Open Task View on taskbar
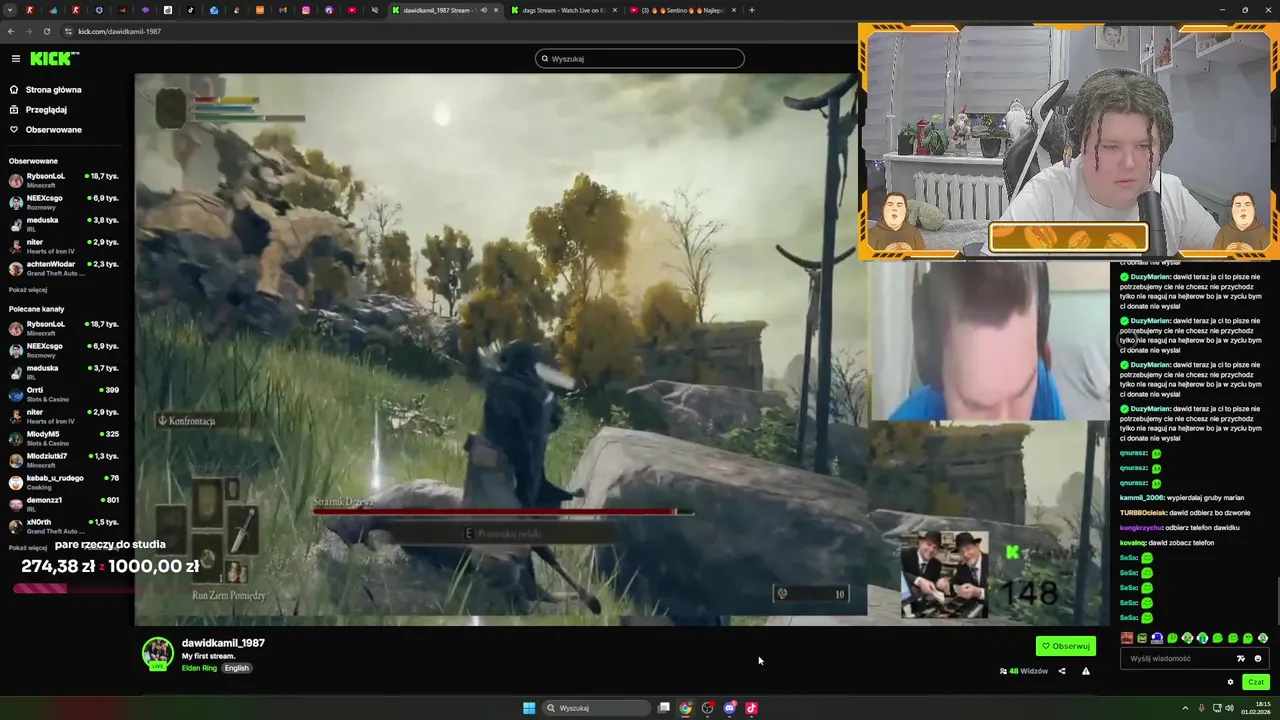This screenshot has height=720, width=1280. coord(663,708)
